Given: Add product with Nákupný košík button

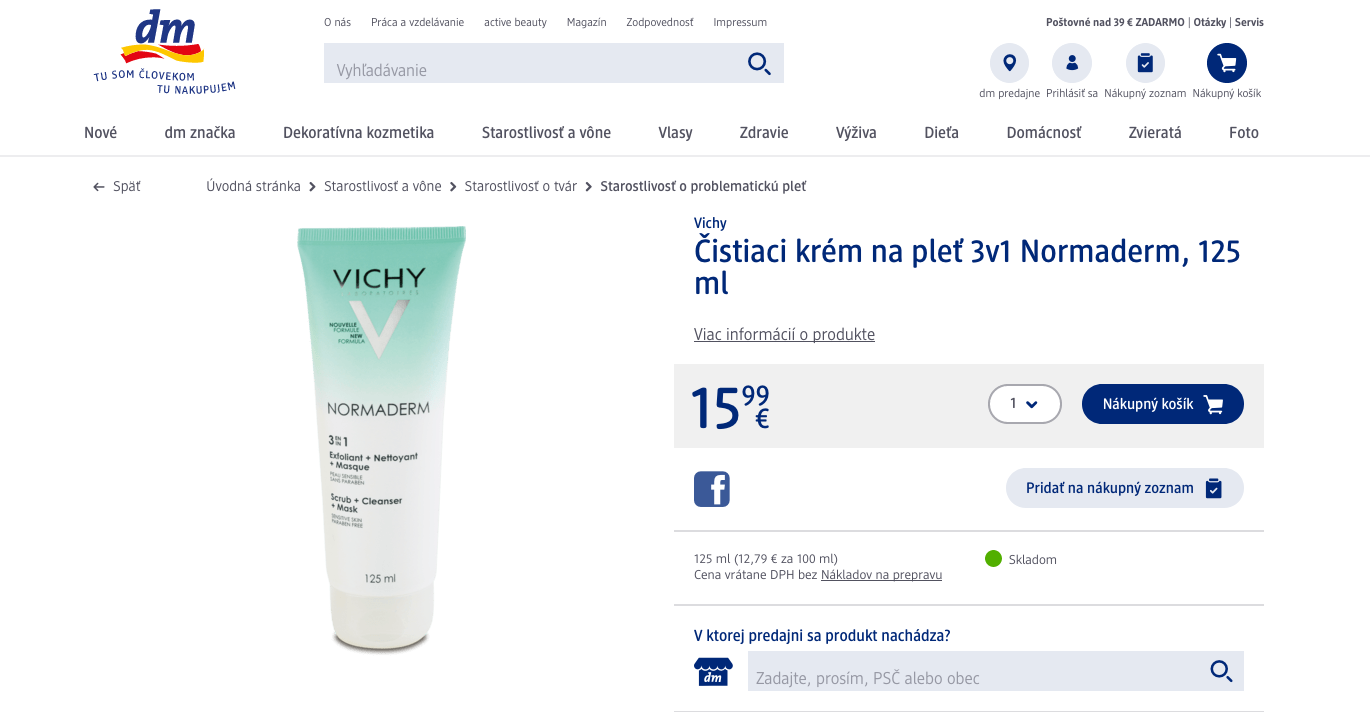Looking at the screenshot, I should pos(1162,404).
